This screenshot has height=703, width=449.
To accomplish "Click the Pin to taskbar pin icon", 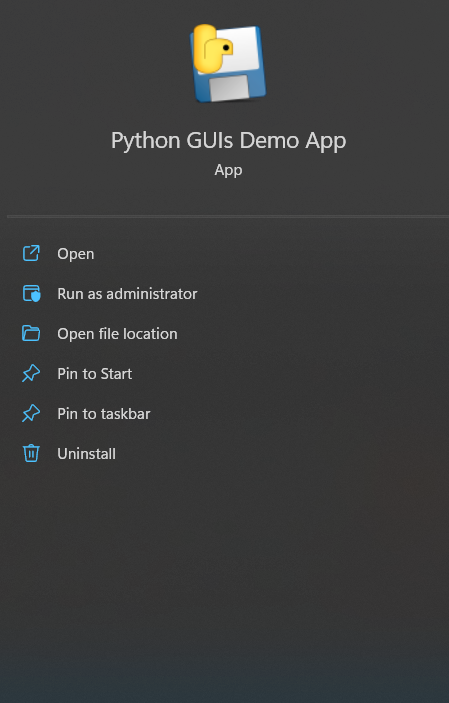I will click(31, 413).
